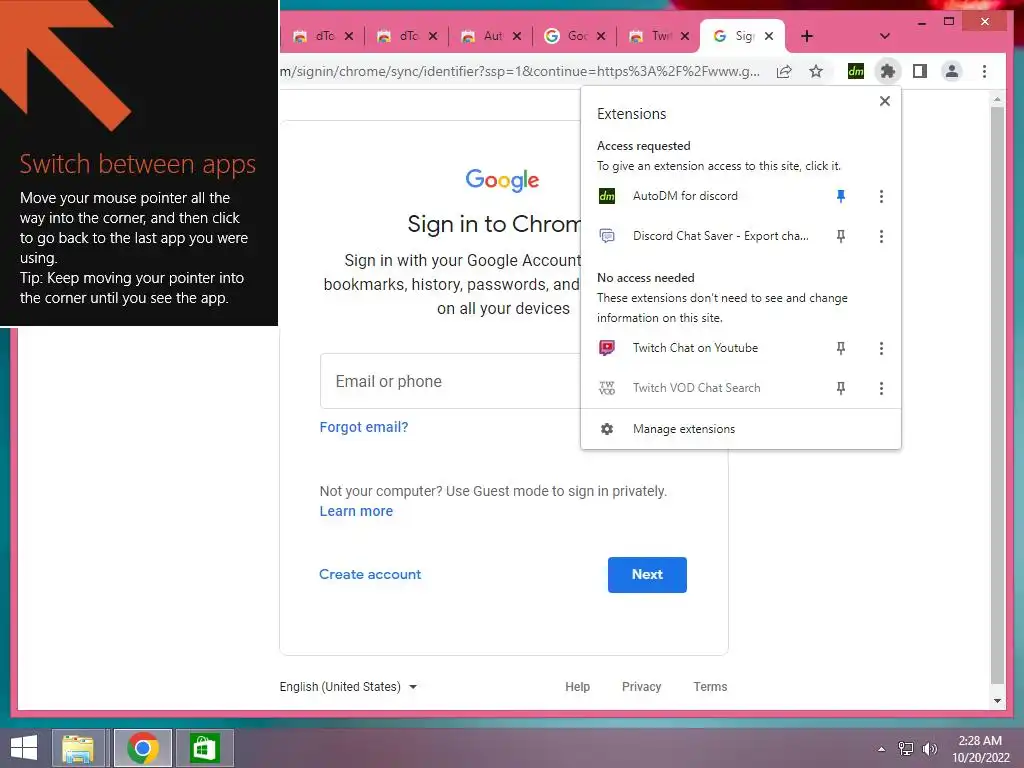Open more options for Discord Chat Saver

click(881, 236)
